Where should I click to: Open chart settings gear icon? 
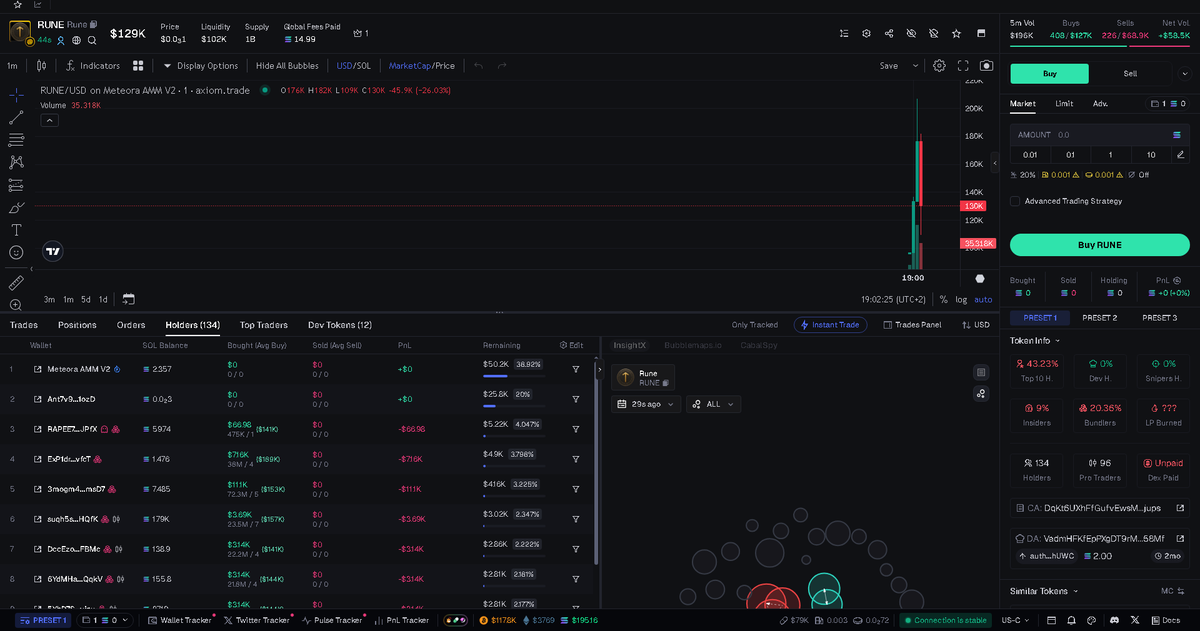[939, 66]
